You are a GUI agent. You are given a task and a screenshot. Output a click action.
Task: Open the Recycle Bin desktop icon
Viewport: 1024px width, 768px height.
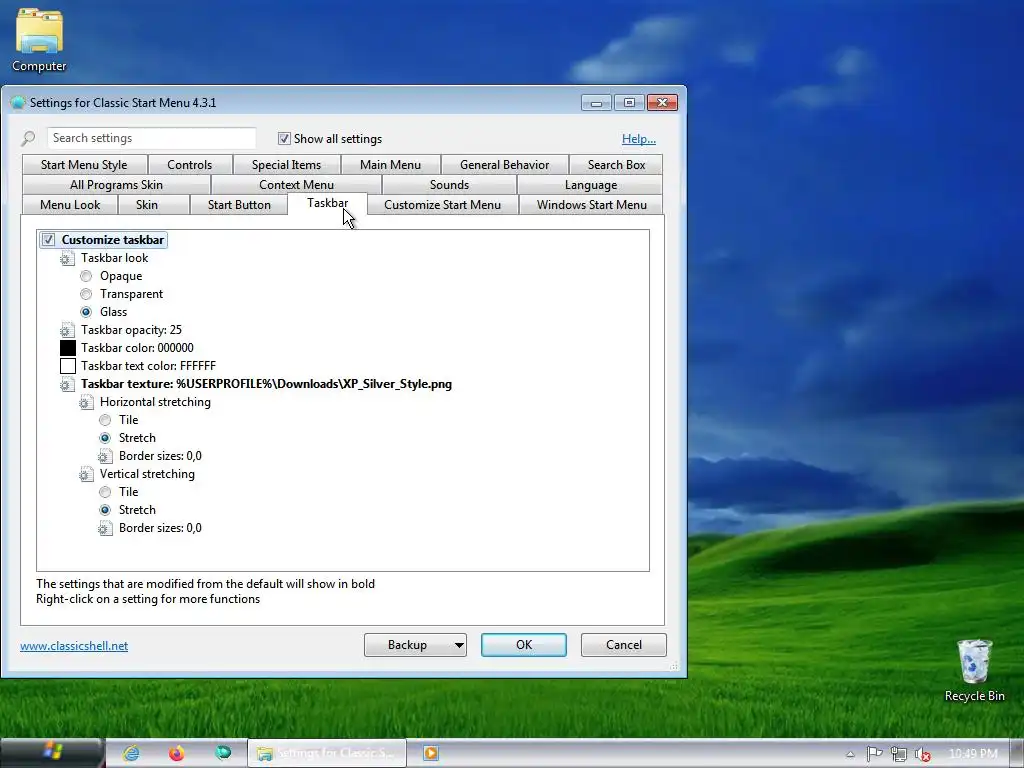(x=974, y=671)
